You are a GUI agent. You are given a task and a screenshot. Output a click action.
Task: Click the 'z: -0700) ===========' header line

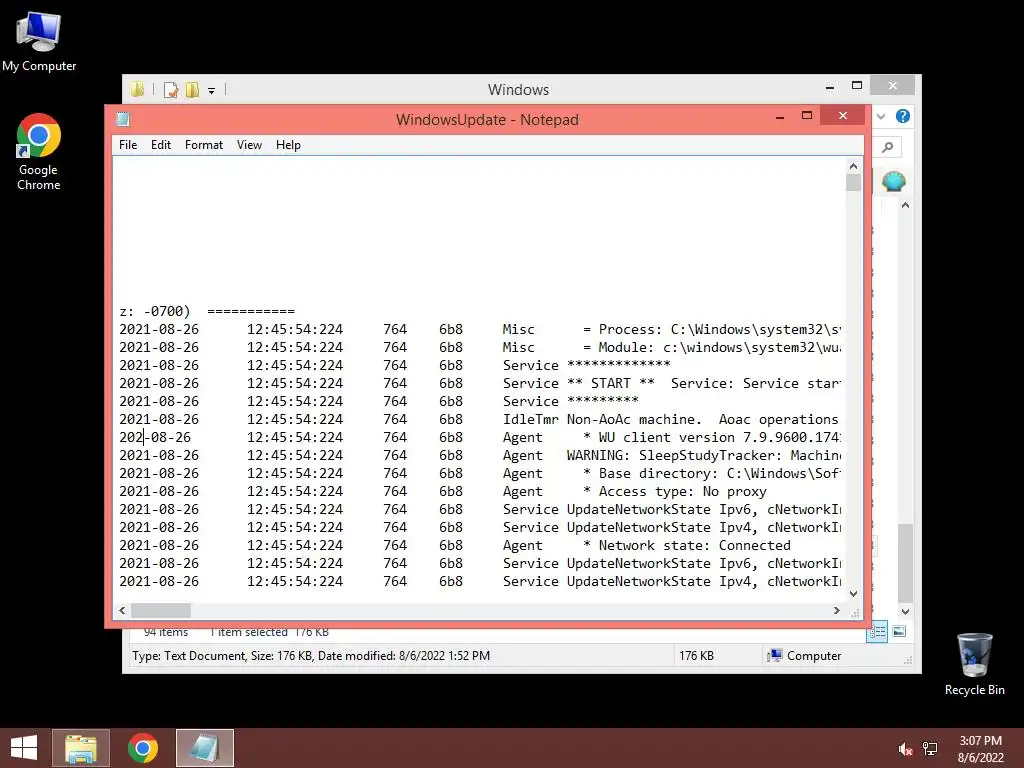[x=207, y=312]
